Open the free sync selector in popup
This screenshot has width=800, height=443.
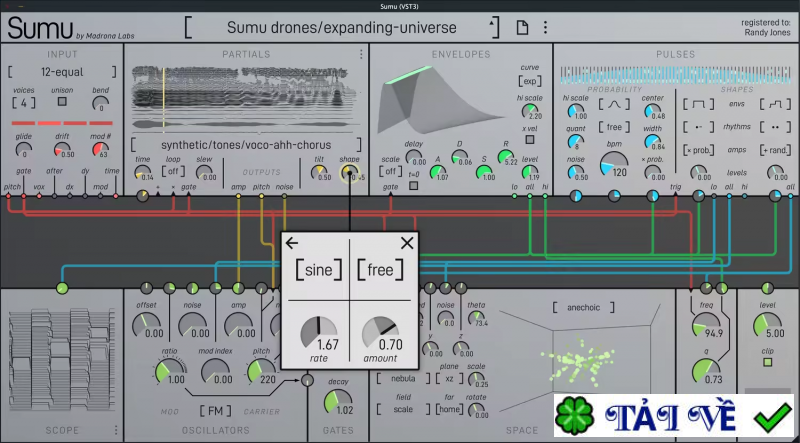[x=380, y=269]
